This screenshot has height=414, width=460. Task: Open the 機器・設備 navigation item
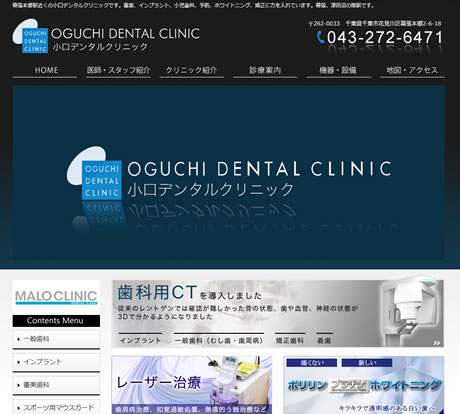339,71
